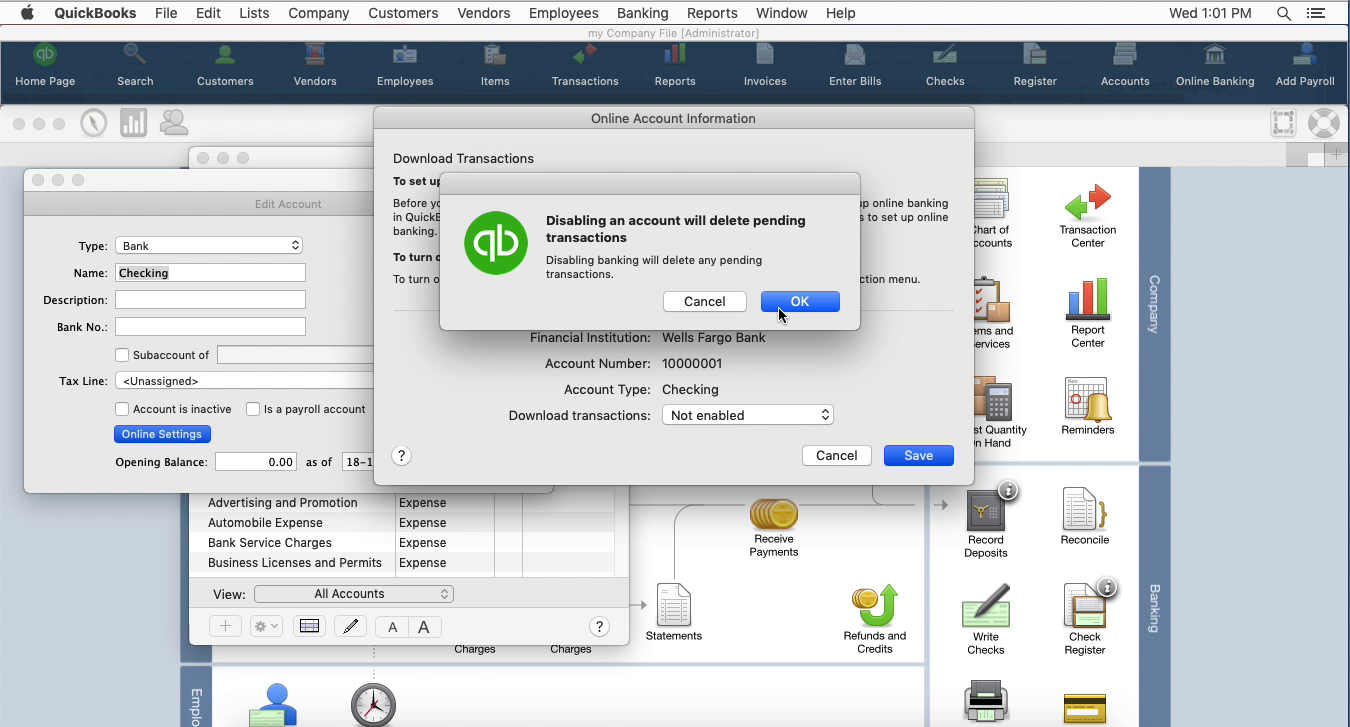1350x727 pixels.
Task: Click add account plus button
Action: (225, 627)
